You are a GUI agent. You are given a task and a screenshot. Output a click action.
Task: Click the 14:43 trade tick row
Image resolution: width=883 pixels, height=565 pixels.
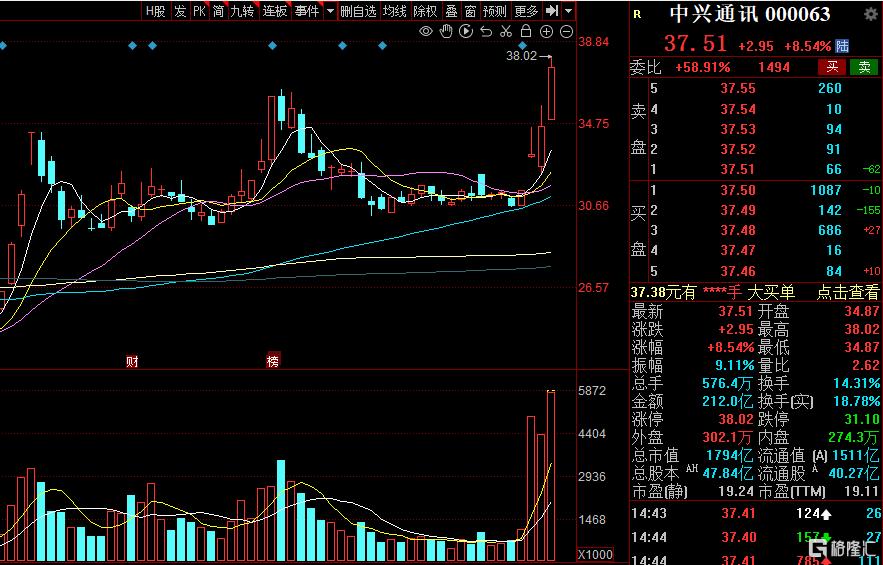pos(756,513)
